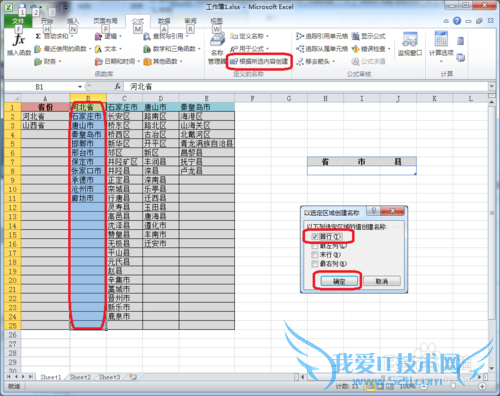Open the 其他函数 list

click(x=163, y=61)
